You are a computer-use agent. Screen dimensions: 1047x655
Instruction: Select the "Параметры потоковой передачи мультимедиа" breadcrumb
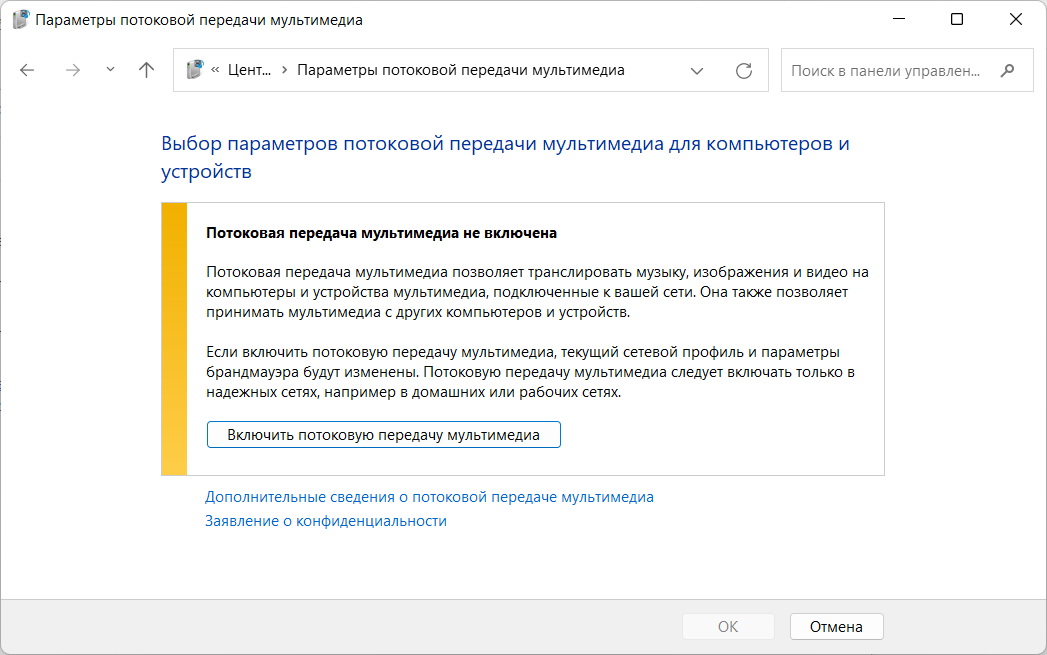[461, 70]
